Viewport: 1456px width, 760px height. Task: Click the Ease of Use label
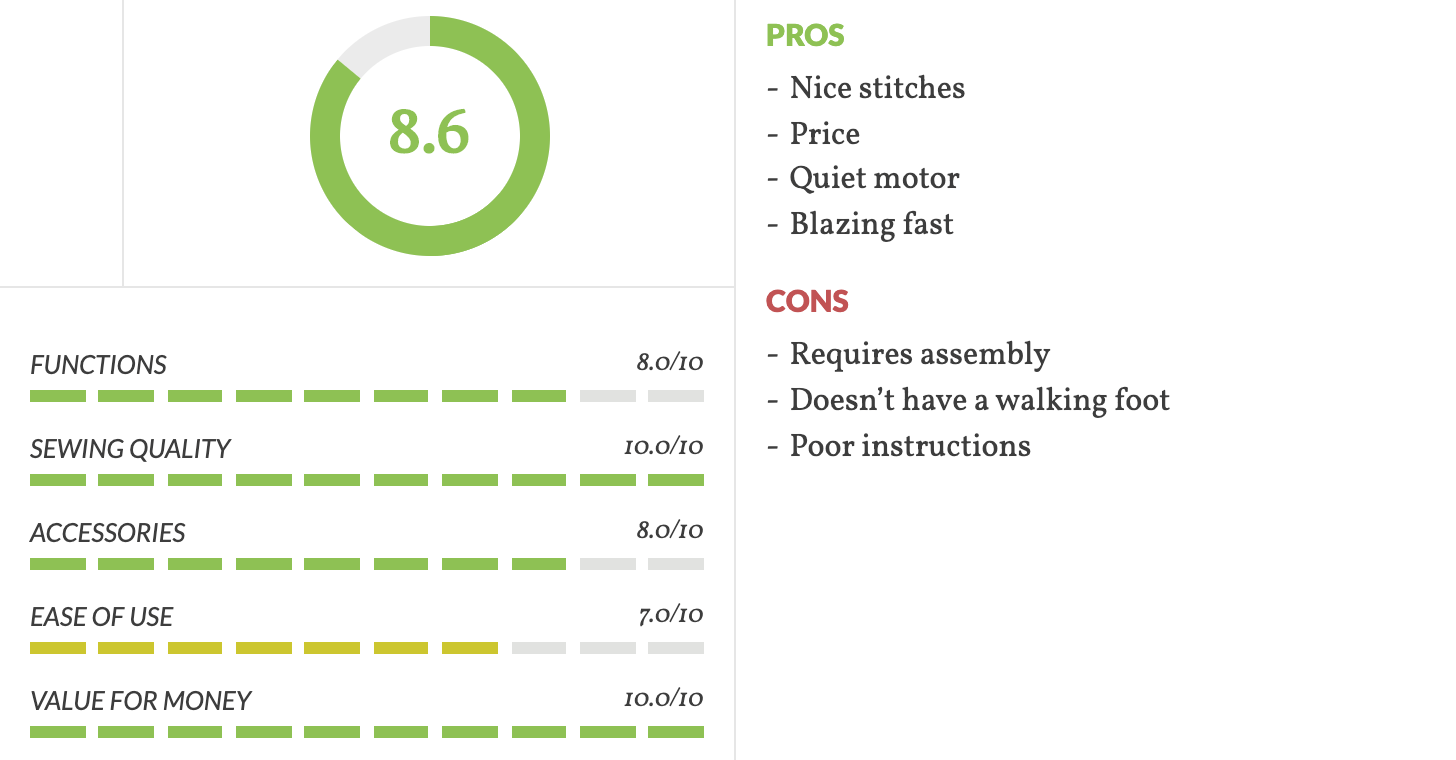pos(102,617)
